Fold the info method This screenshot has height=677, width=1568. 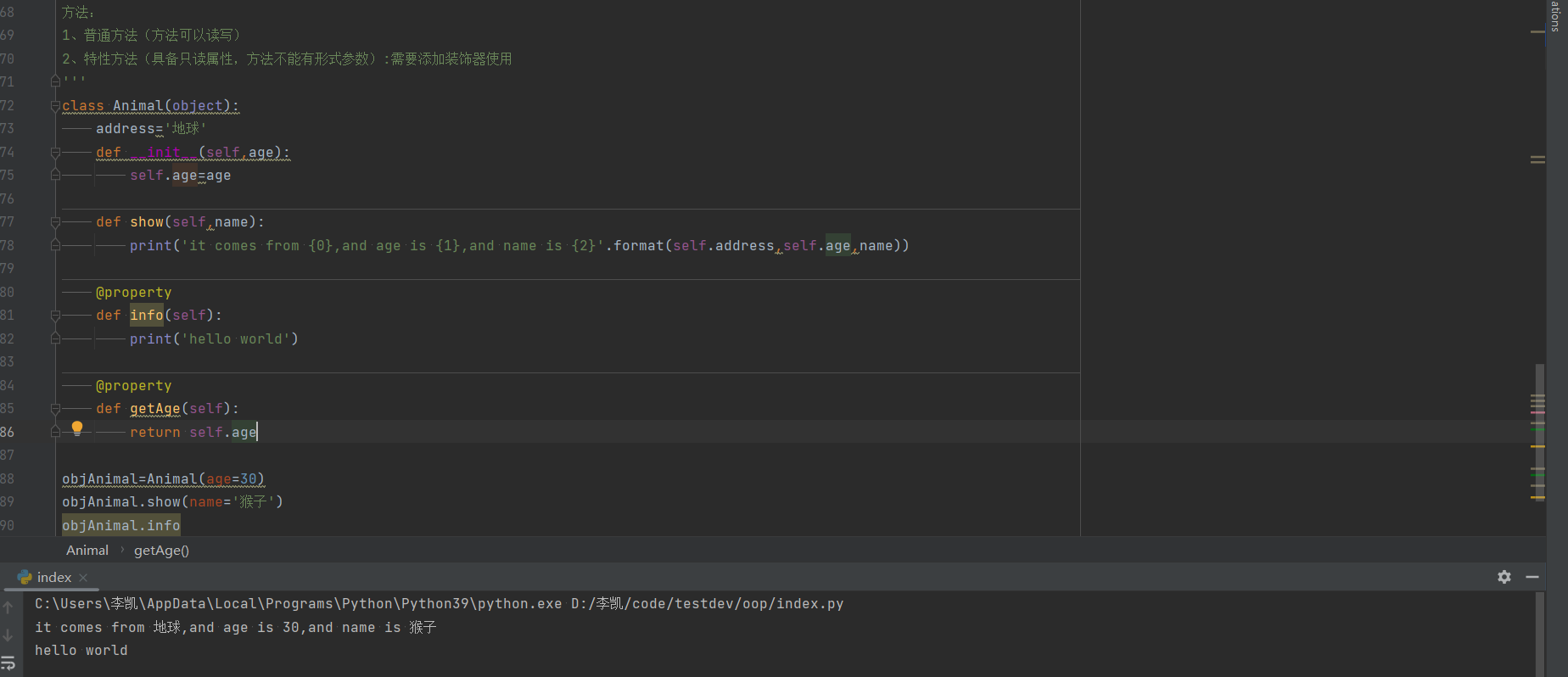[x=55, y=316]
